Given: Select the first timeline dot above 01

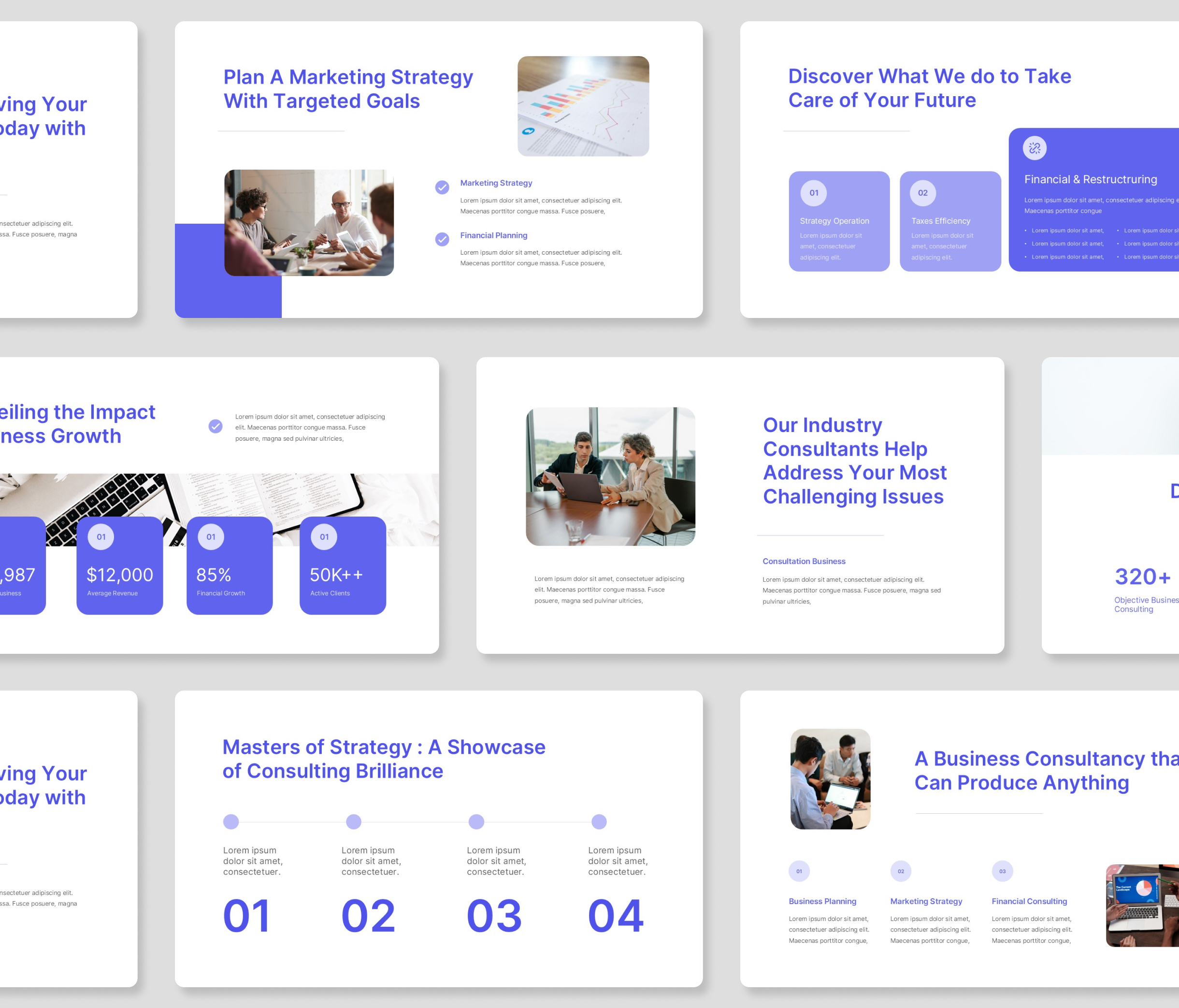Looking at the screenshot, I should point(231,821).
